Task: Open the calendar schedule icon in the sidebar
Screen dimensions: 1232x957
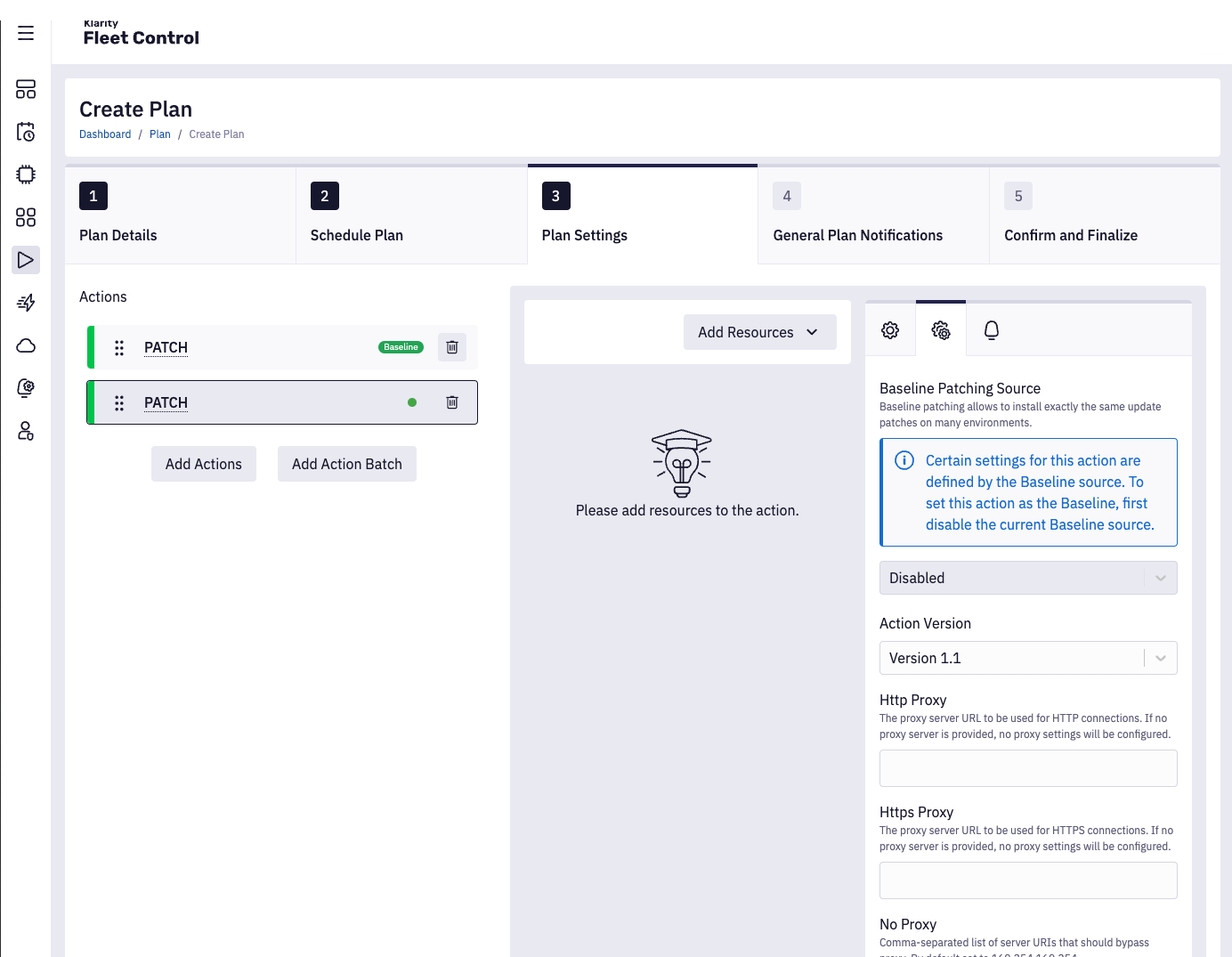Action: click(26, 132)
